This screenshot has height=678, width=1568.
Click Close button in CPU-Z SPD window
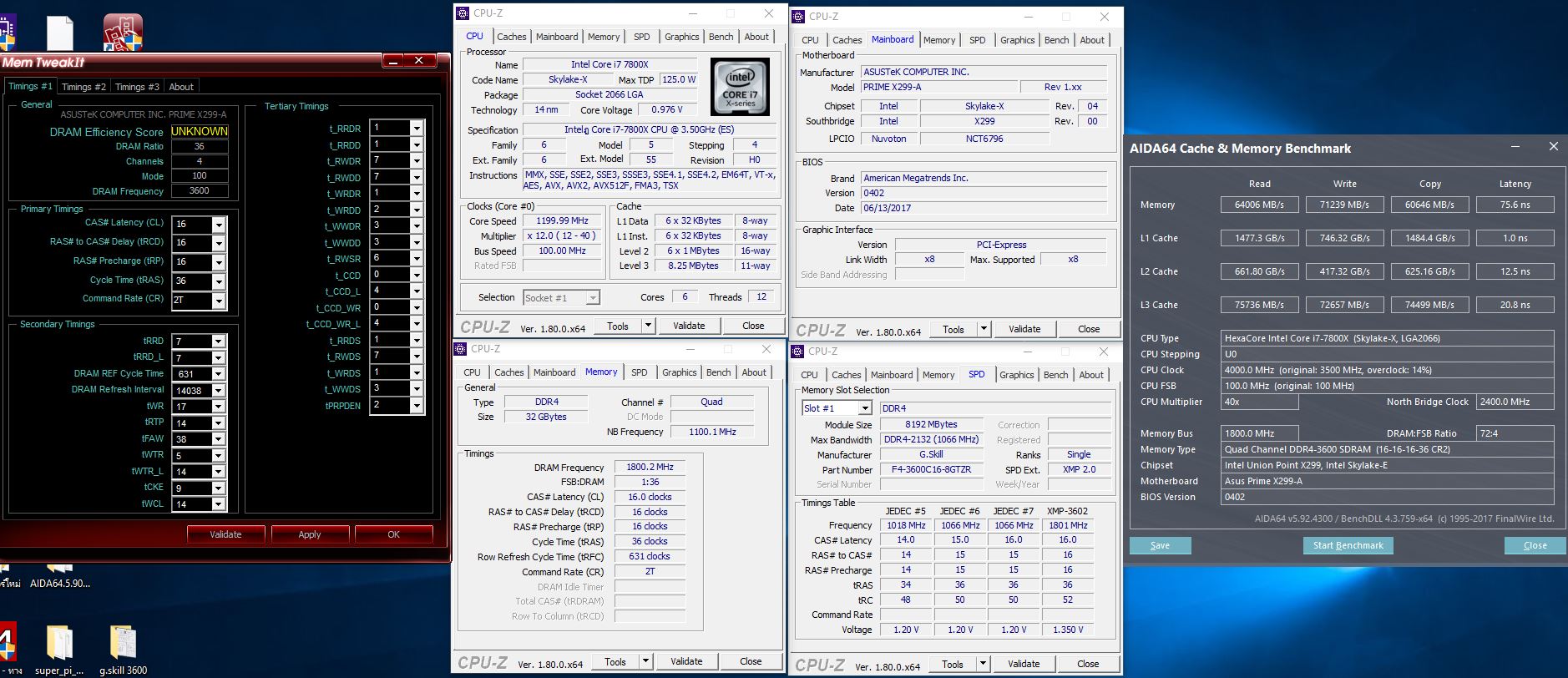click(x=1088, y=665)
